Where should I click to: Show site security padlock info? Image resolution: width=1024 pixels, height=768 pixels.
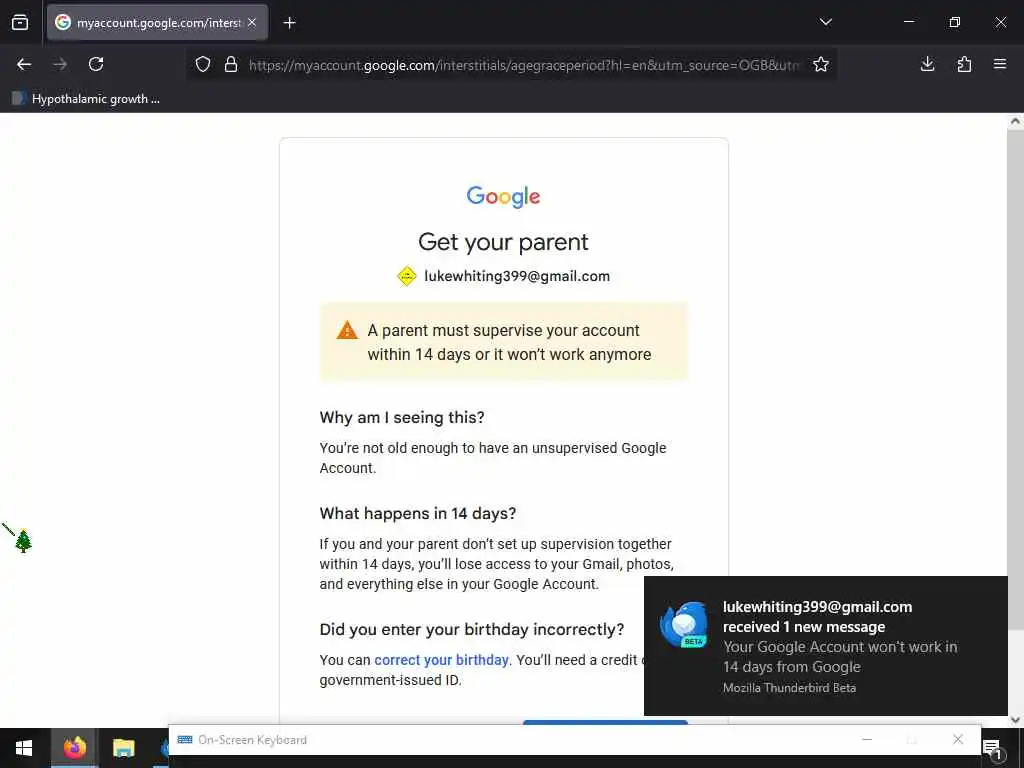pos(231,65)
